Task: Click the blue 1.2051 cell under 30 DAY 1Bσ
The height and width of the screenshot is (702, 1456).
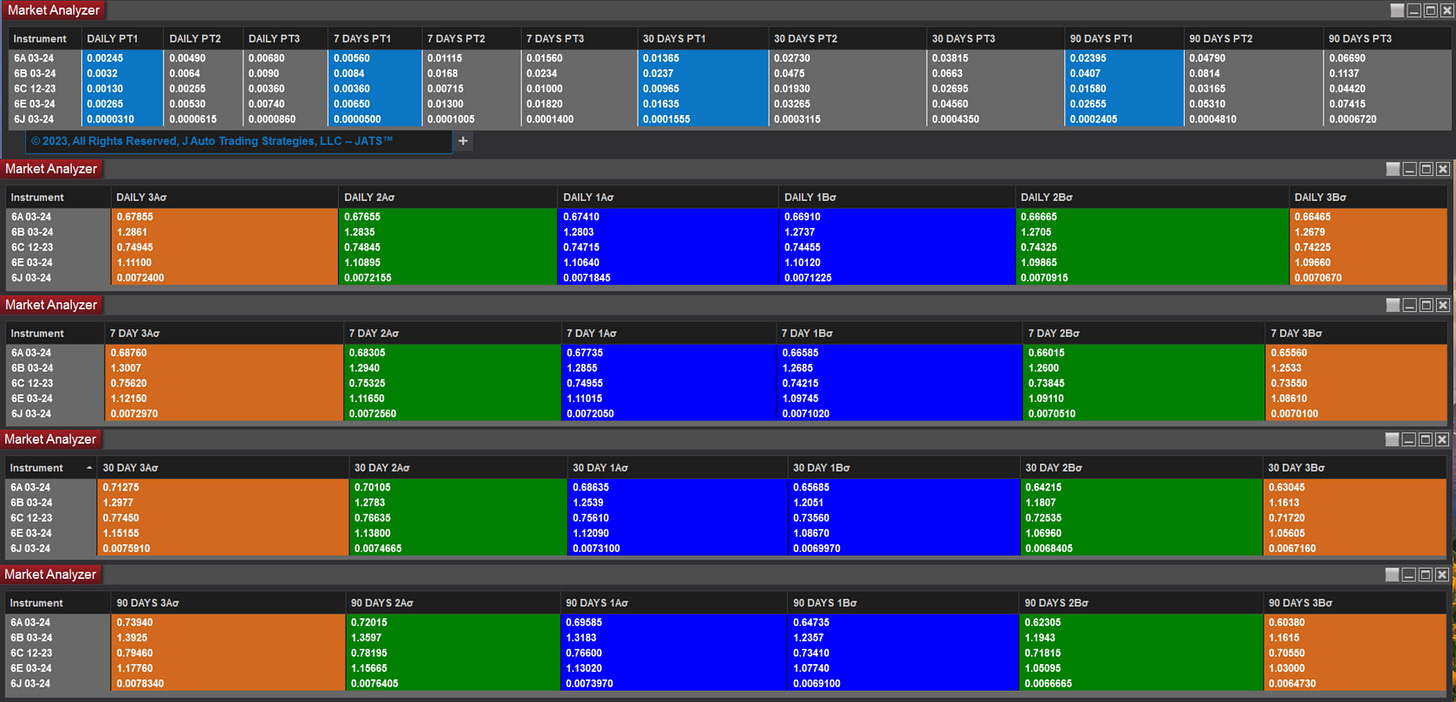Action: 903,502
